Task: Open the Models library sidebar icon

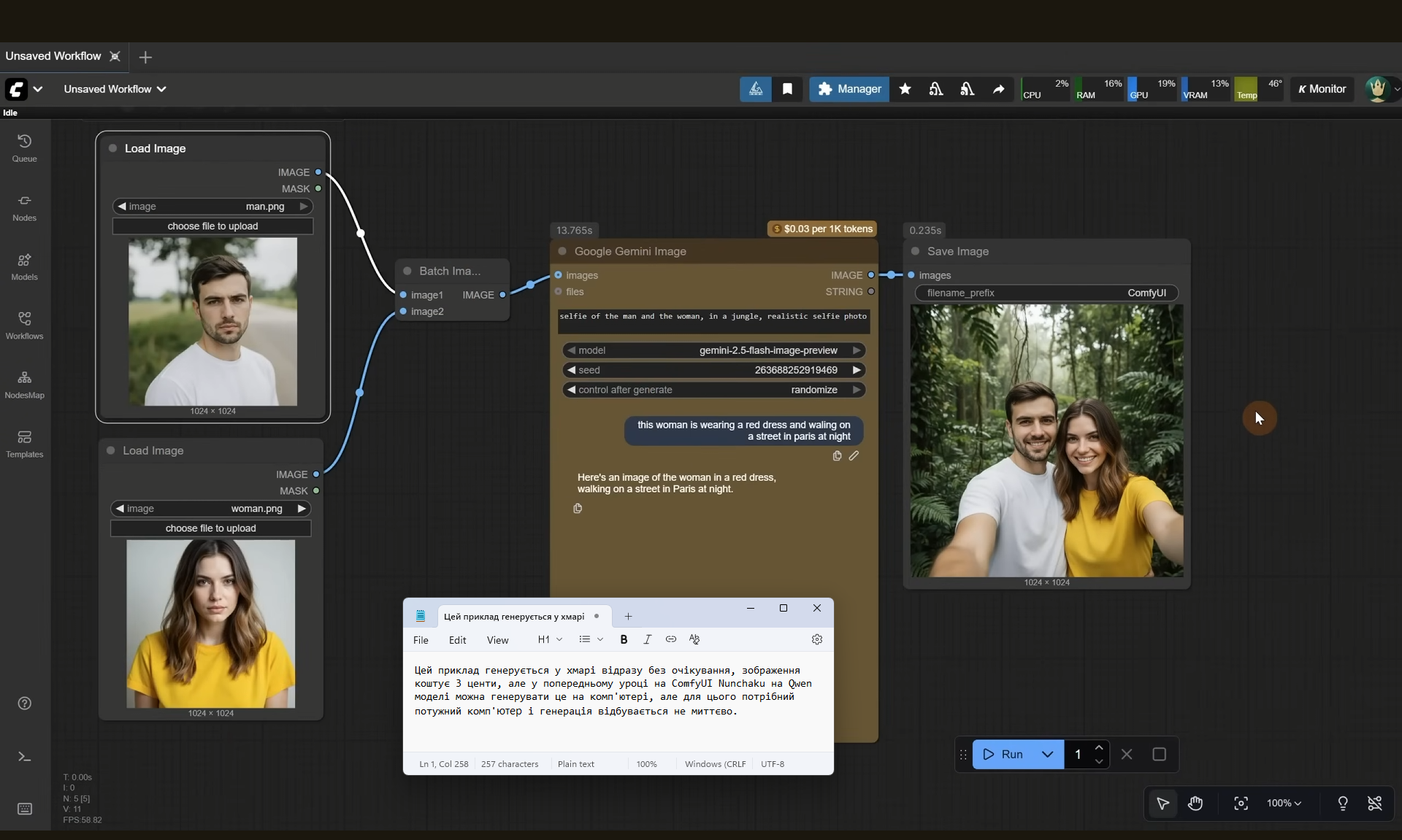Action: coord(24,266)
